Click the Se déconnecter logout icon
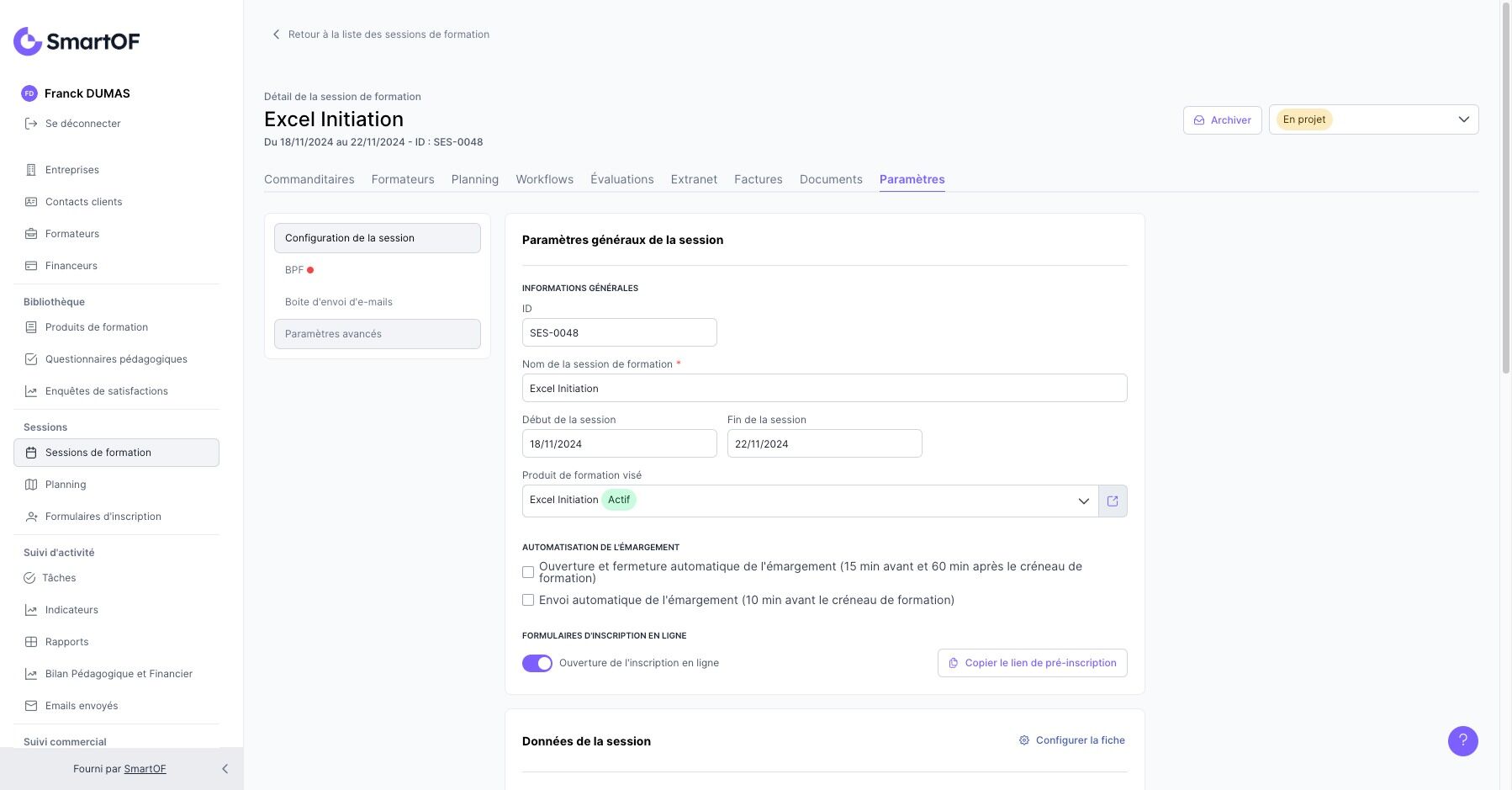 pos(31,124)
